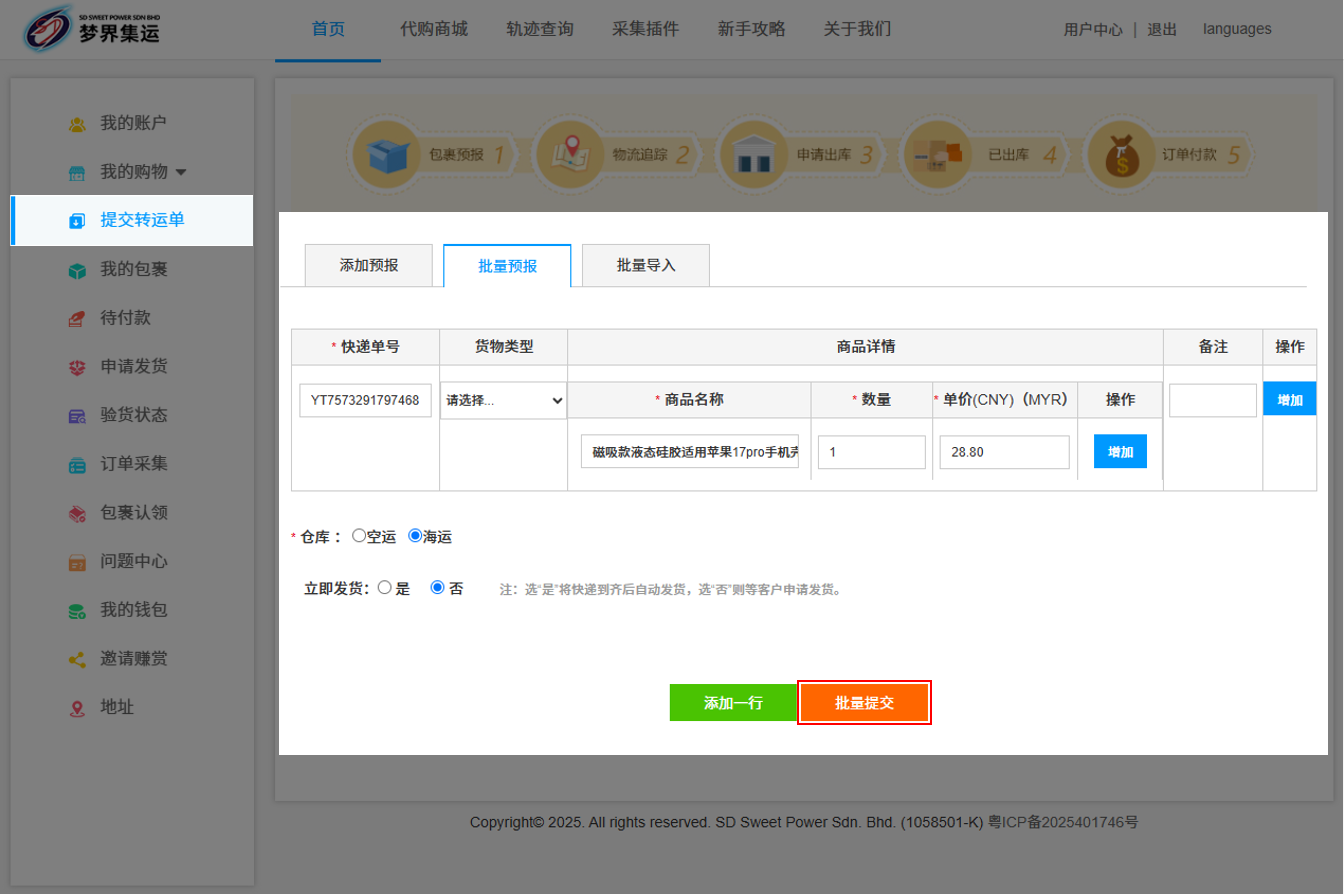Choose 是 for 立即发货

(384, 588)
